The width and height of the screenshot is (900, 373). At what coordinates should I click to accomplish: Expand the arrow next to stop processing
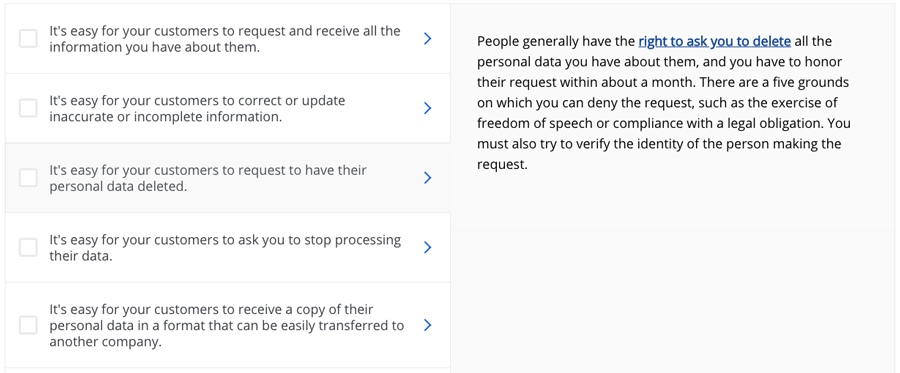(x=427, y=247)
